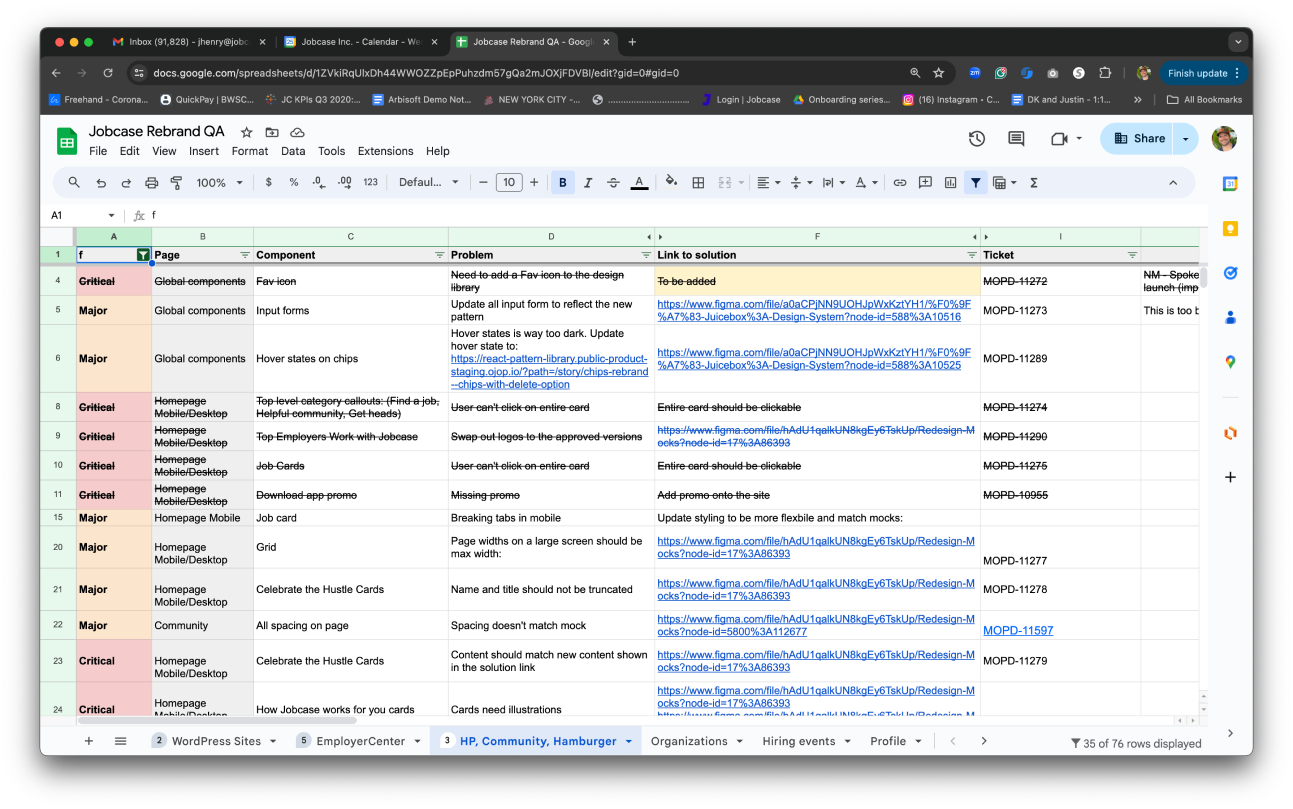Toggle the filter button in the toolbar

click(x=975, y=183)
